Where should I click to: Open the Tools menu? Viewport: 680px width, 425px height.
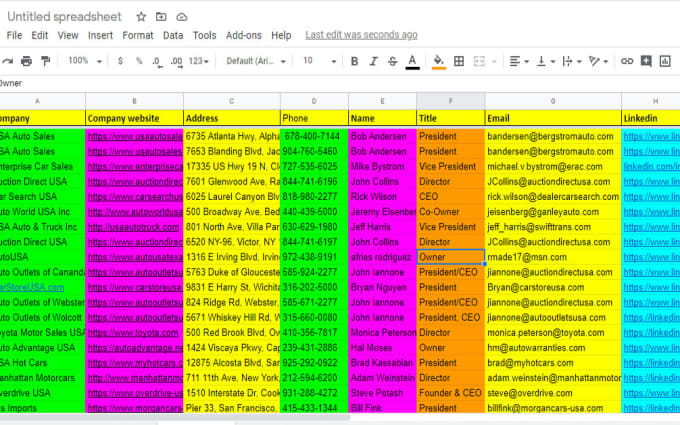point(204,36)
